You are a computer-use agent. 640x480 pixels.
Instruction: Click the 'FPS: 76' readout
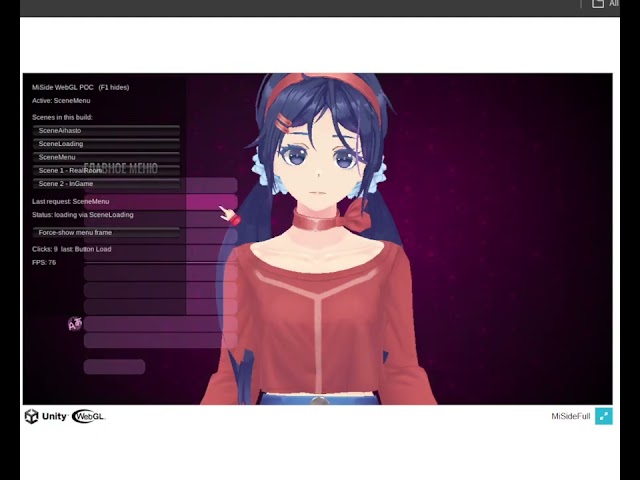(x=44, y=262)
